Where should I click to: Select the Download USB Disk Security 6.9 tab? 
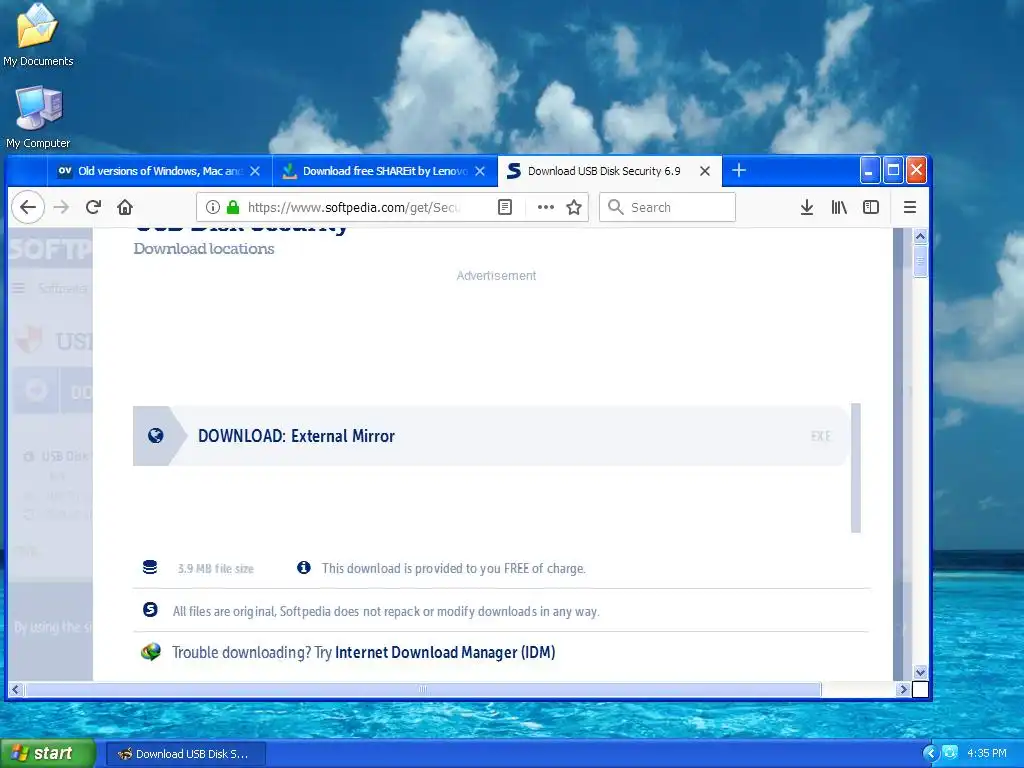(x=609, y=171)
